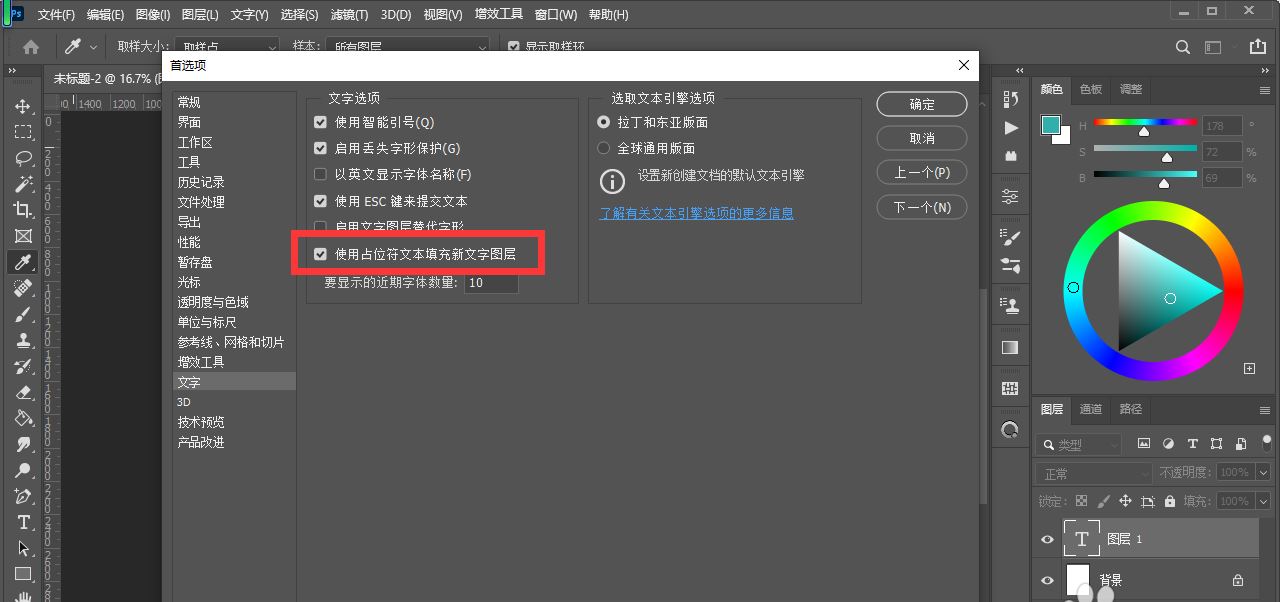Select 全球通用版面 radio button
This screenshot has height=602, width=1280.
click(603, 148)
